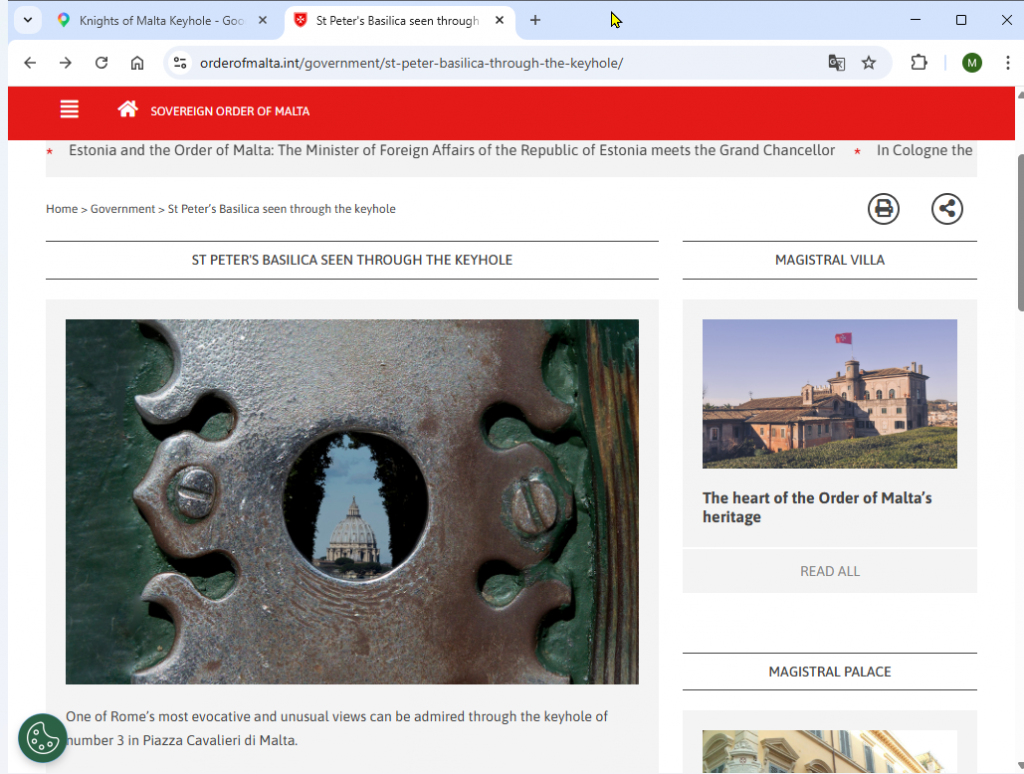Open a new browser tab
The image size is (1024, 774).
pos(535,20)
